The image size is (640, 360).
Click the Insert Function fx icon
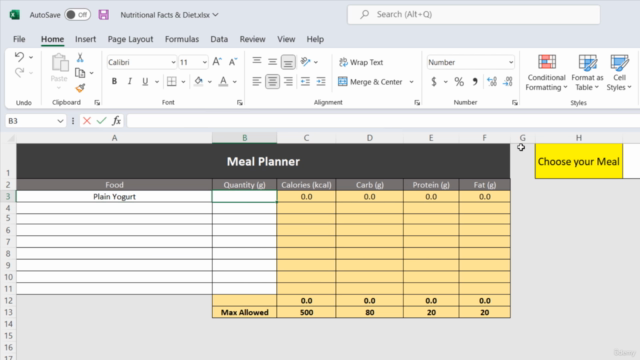117,121
